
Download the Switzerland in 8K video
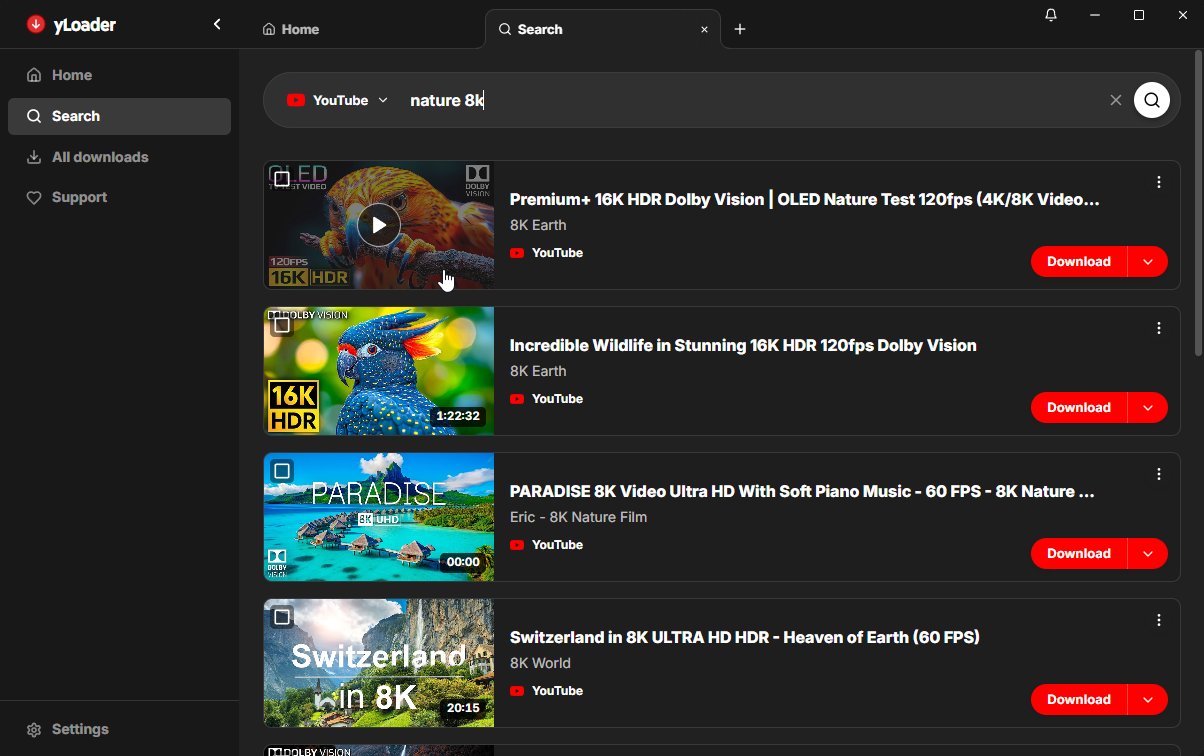point(1078,700)
